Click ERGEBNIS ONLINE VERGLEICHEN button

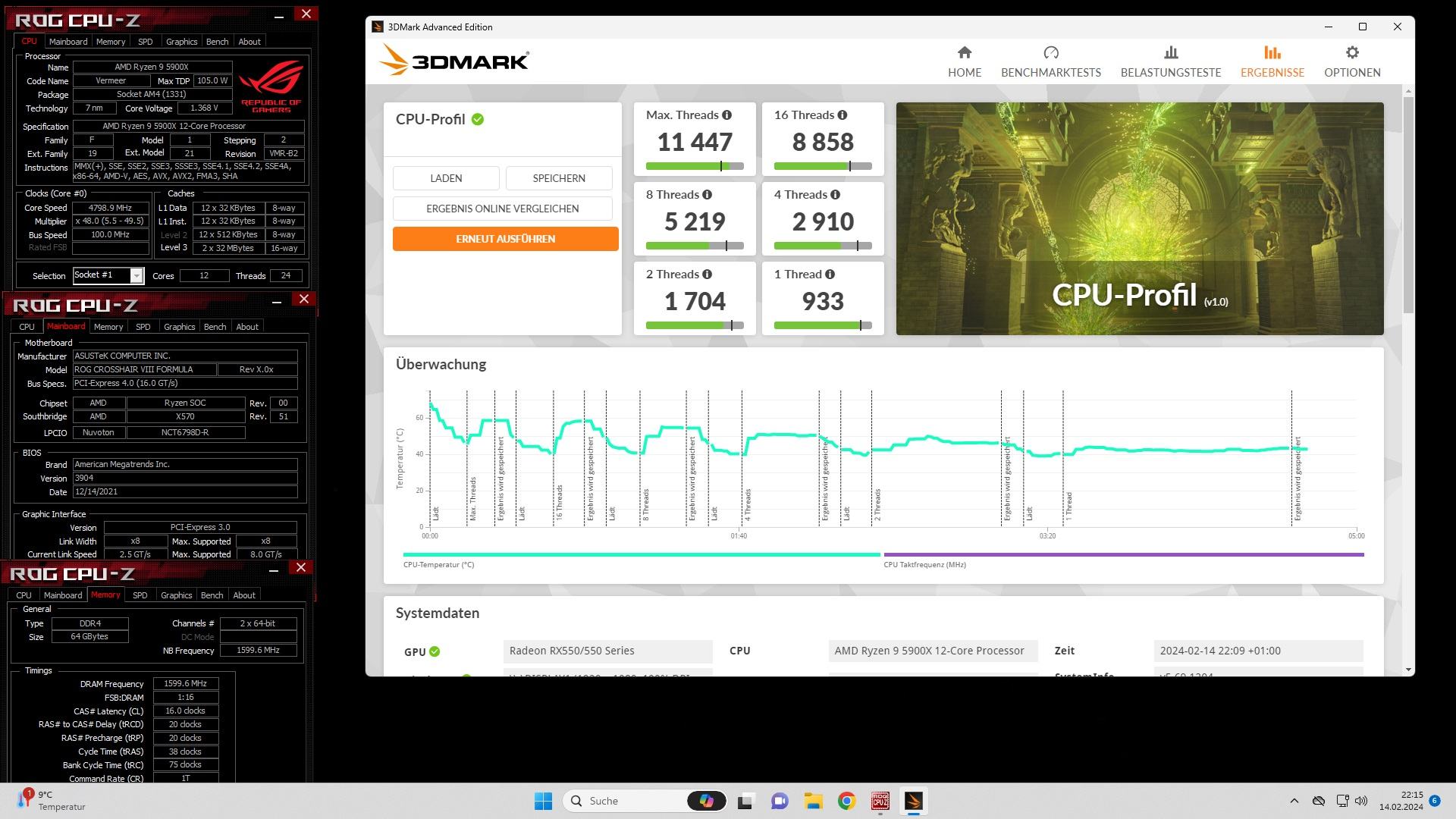pyautogui.click(x=502, y=209)
